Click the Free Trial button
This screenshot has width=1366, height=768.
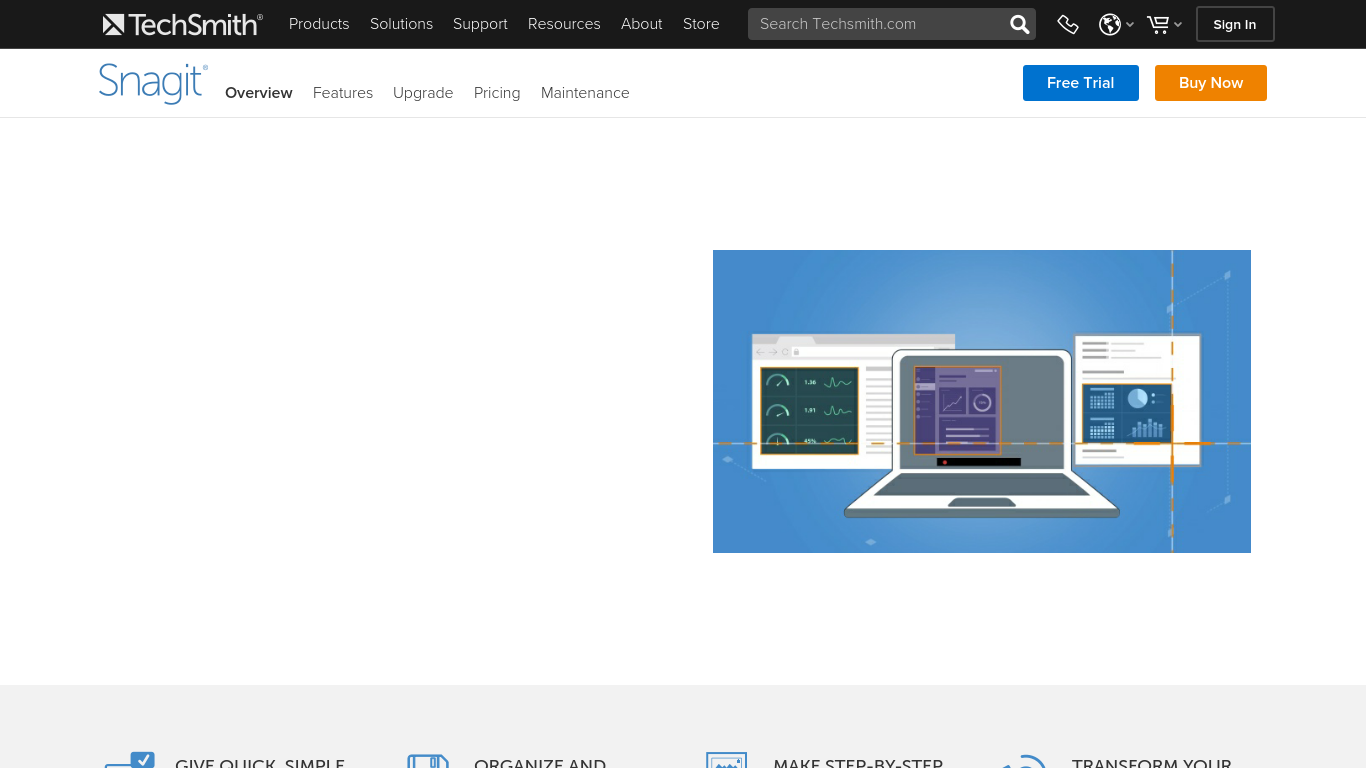coord(1081,83)
